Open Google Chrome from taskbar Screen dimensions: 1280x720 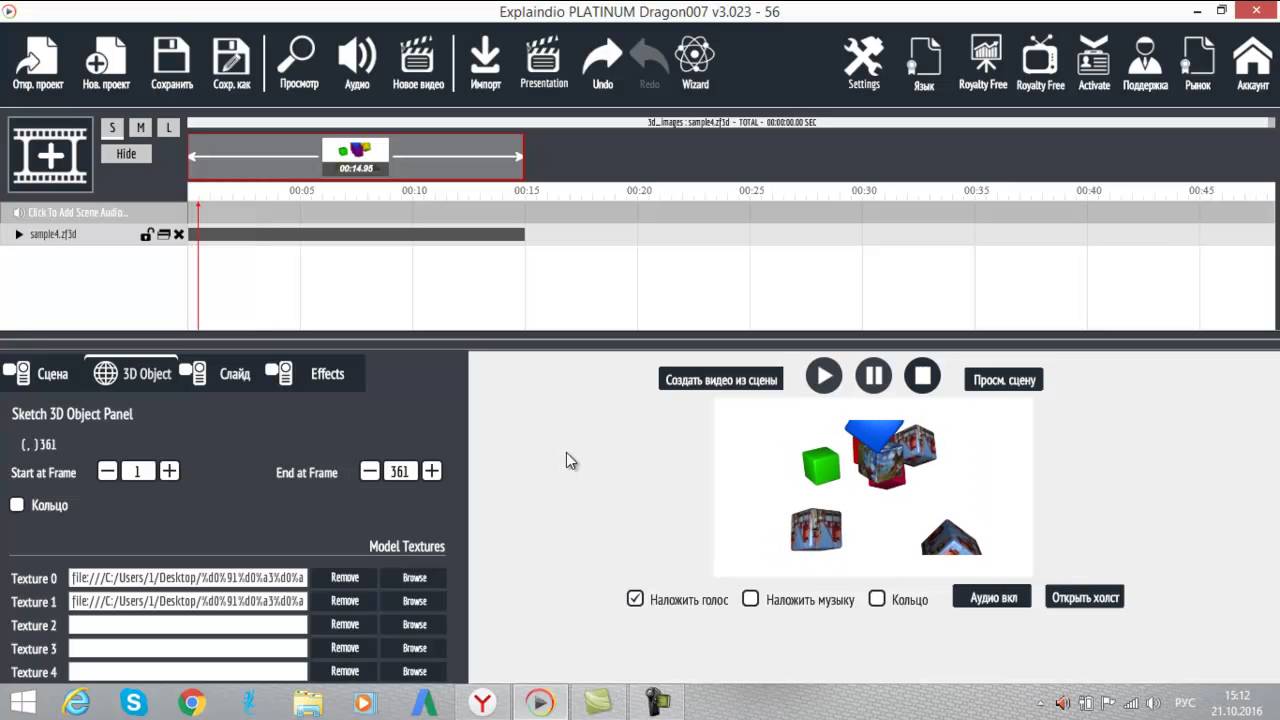pyautogui.click(x=192, y=702)
